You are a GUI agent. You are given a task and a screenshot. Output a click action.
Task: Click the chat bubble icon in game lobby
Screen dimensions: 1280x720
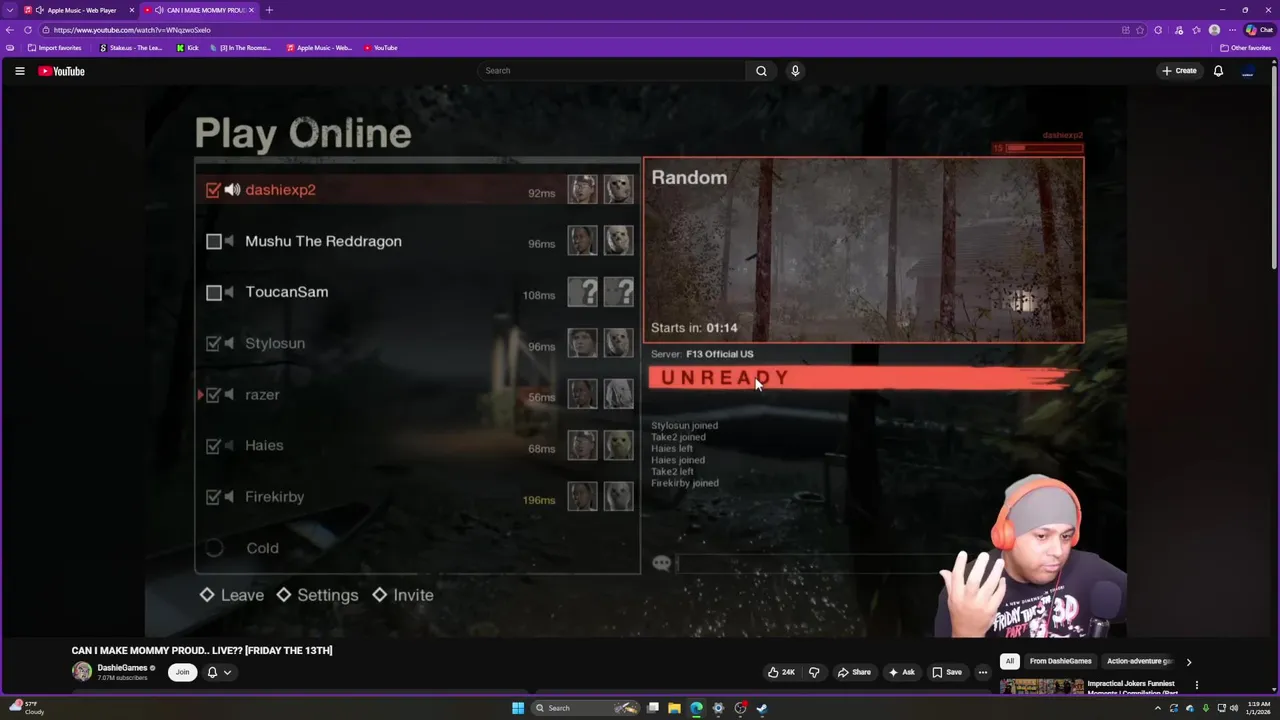[661, 563]
